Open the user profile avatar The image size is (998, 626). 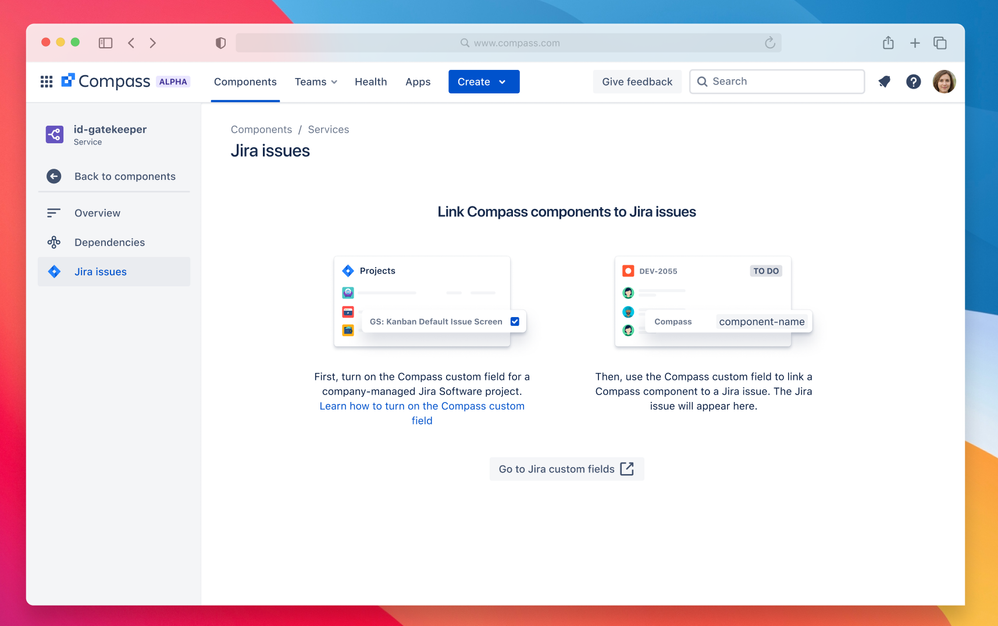944,81
